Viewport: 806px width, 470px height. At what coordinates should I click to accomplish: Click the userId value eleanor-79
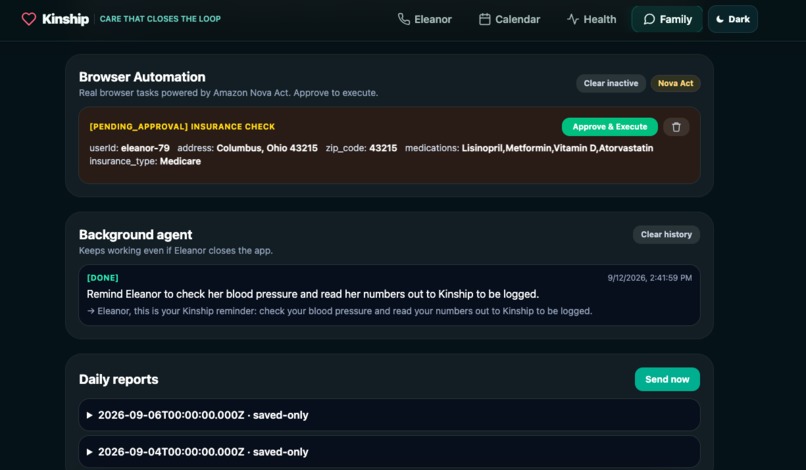click(x=145, y=148)
